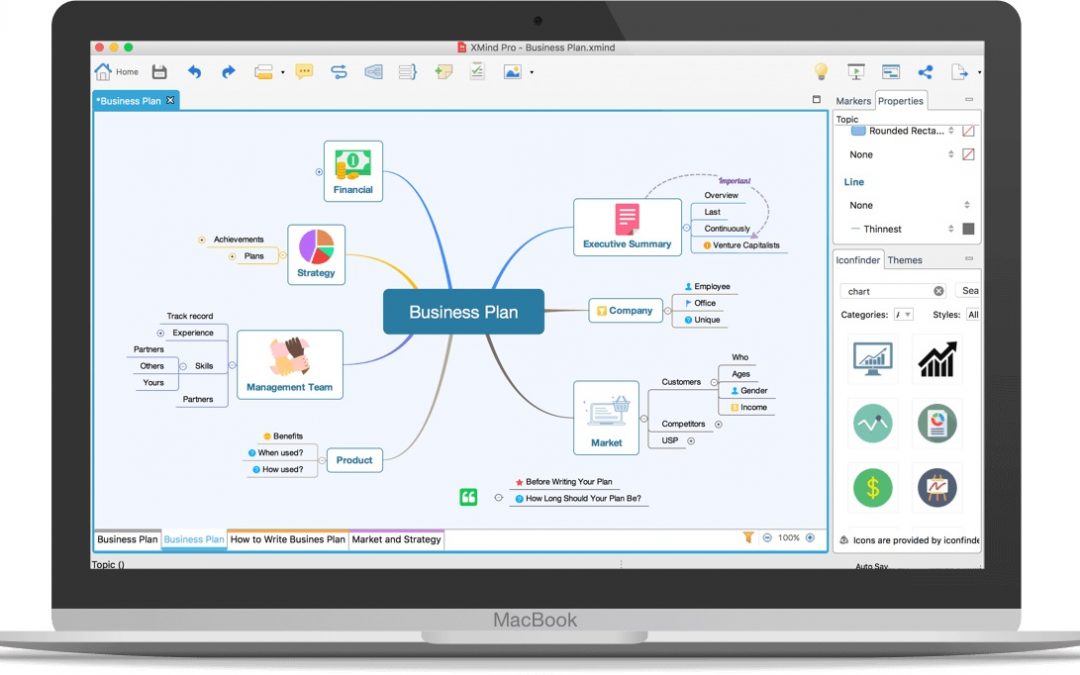Open the filter funnel in the status bar

[748, 537]
